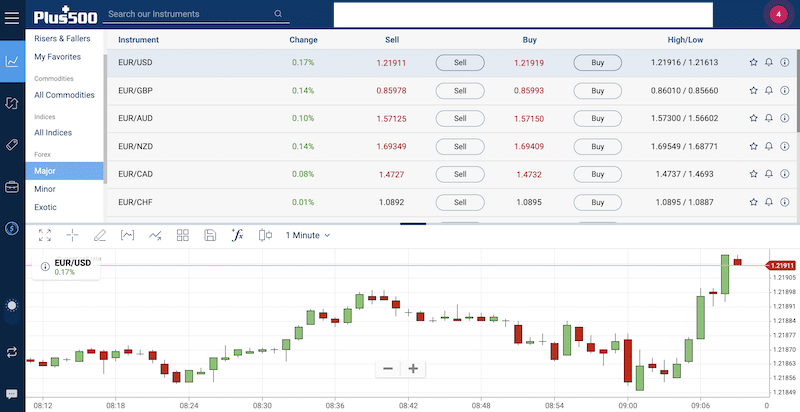Buy EUR/AUD
This screenshot has height=412, width=800.
pos(597,118)
